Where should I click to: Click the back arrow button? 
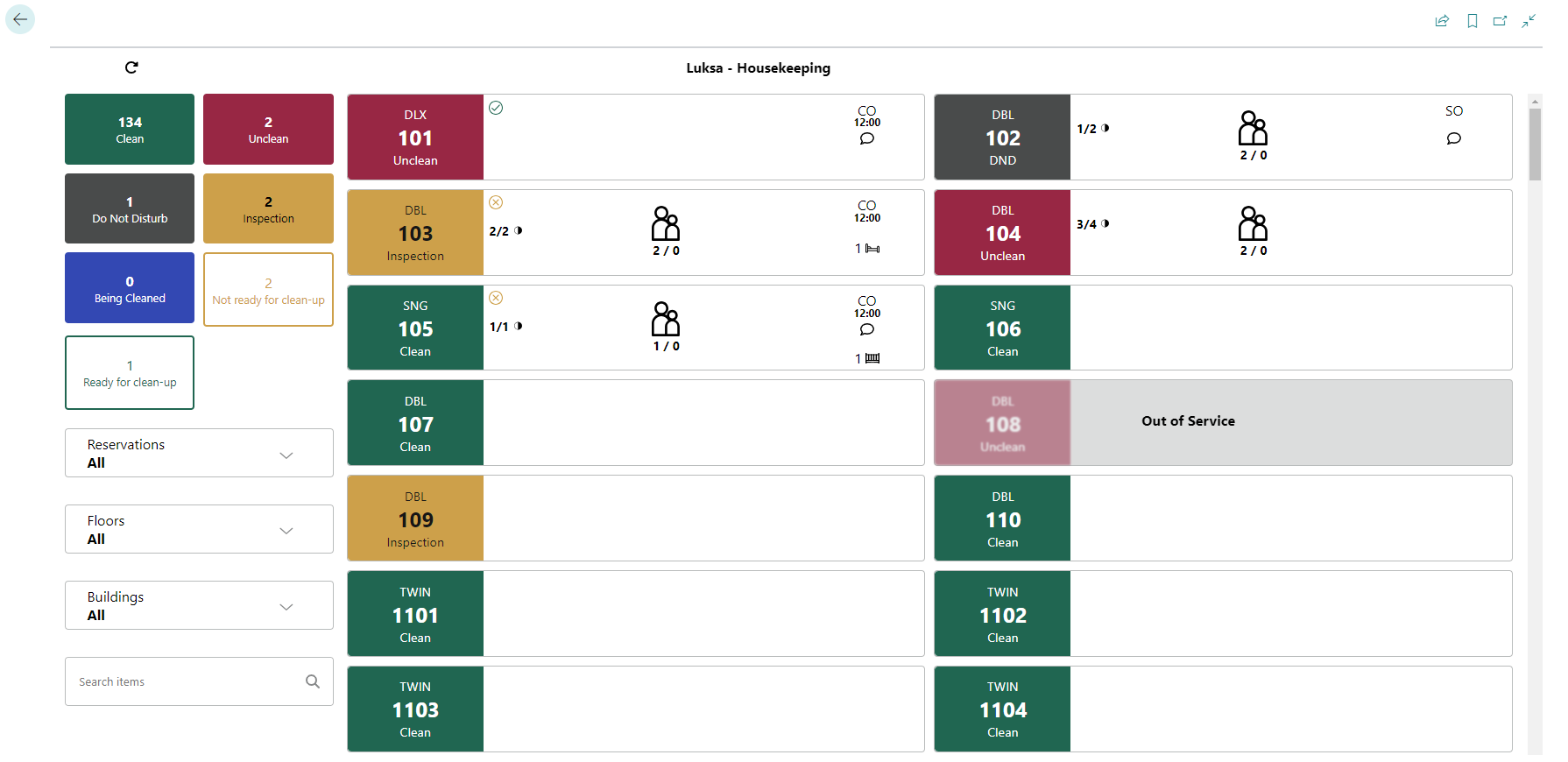pos(20,19)
